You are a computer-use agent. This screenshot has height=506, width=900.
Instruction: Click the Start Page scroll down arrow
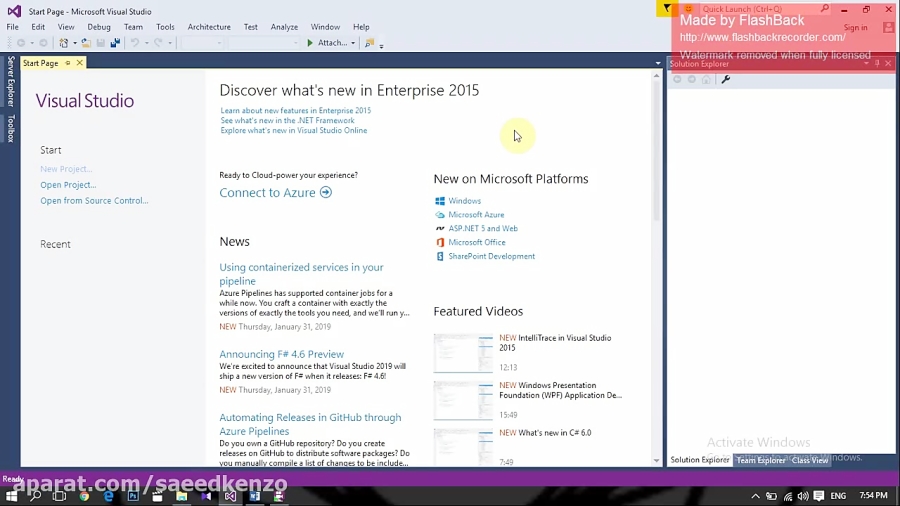[657, 461]
